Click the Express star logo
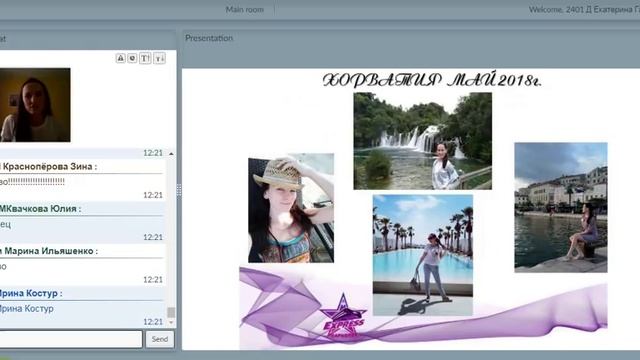 [x=343, y=316]
